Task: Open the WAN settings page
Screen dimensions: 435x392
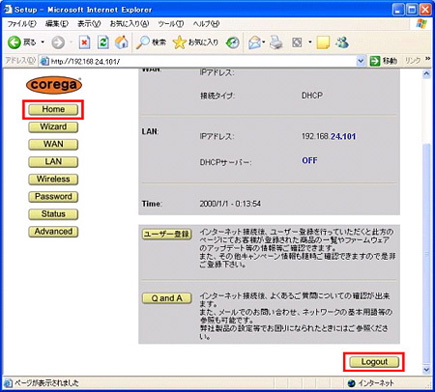Action: (53, 144)
